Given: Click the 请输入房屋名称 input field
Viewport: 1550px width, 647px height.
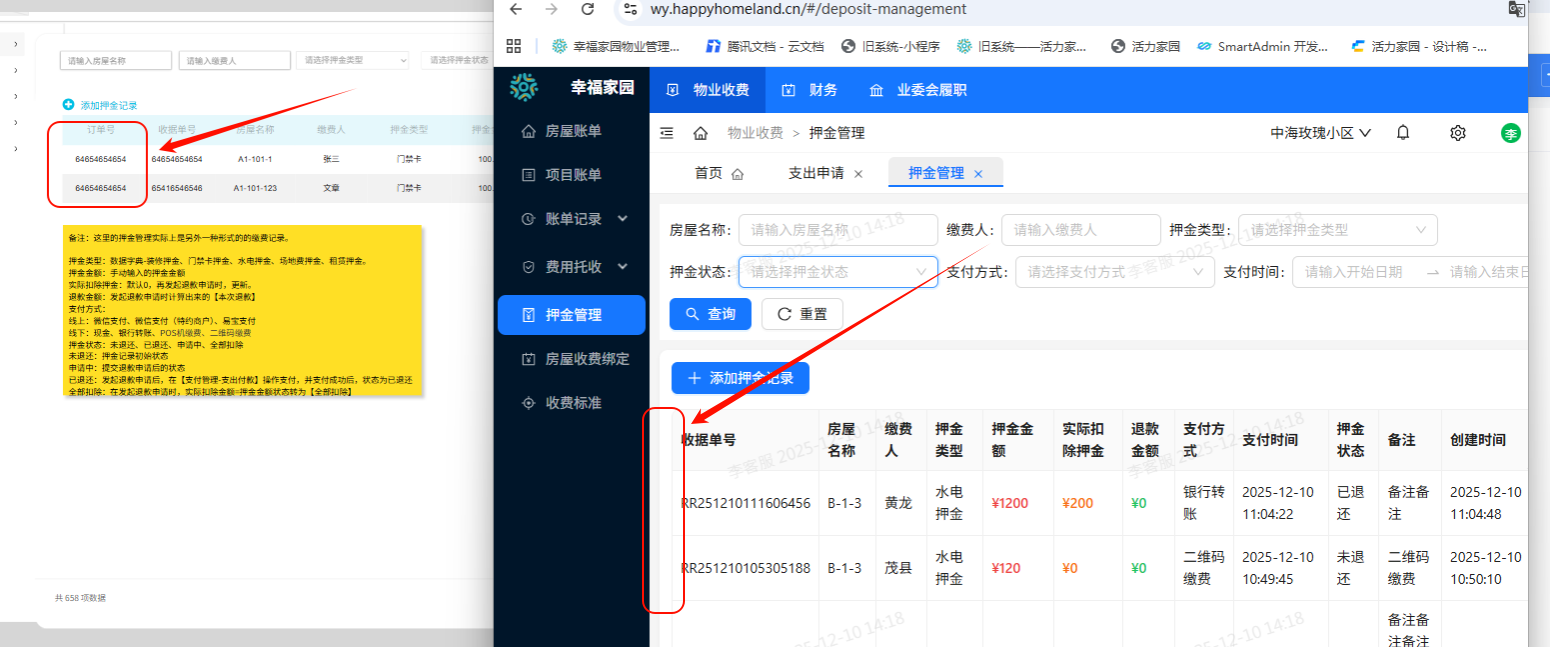Looking at the screenshot, I should pos(837,229).
